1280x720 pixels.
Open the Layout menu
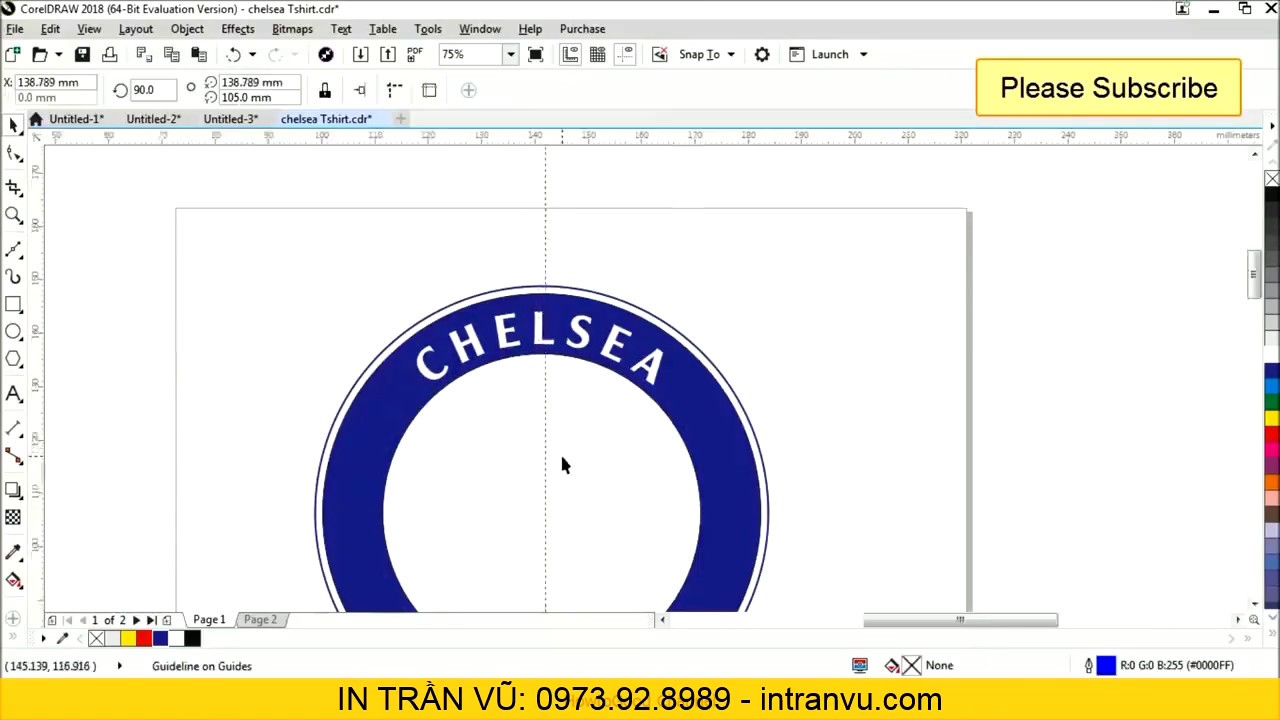click(x=135, y=29)
